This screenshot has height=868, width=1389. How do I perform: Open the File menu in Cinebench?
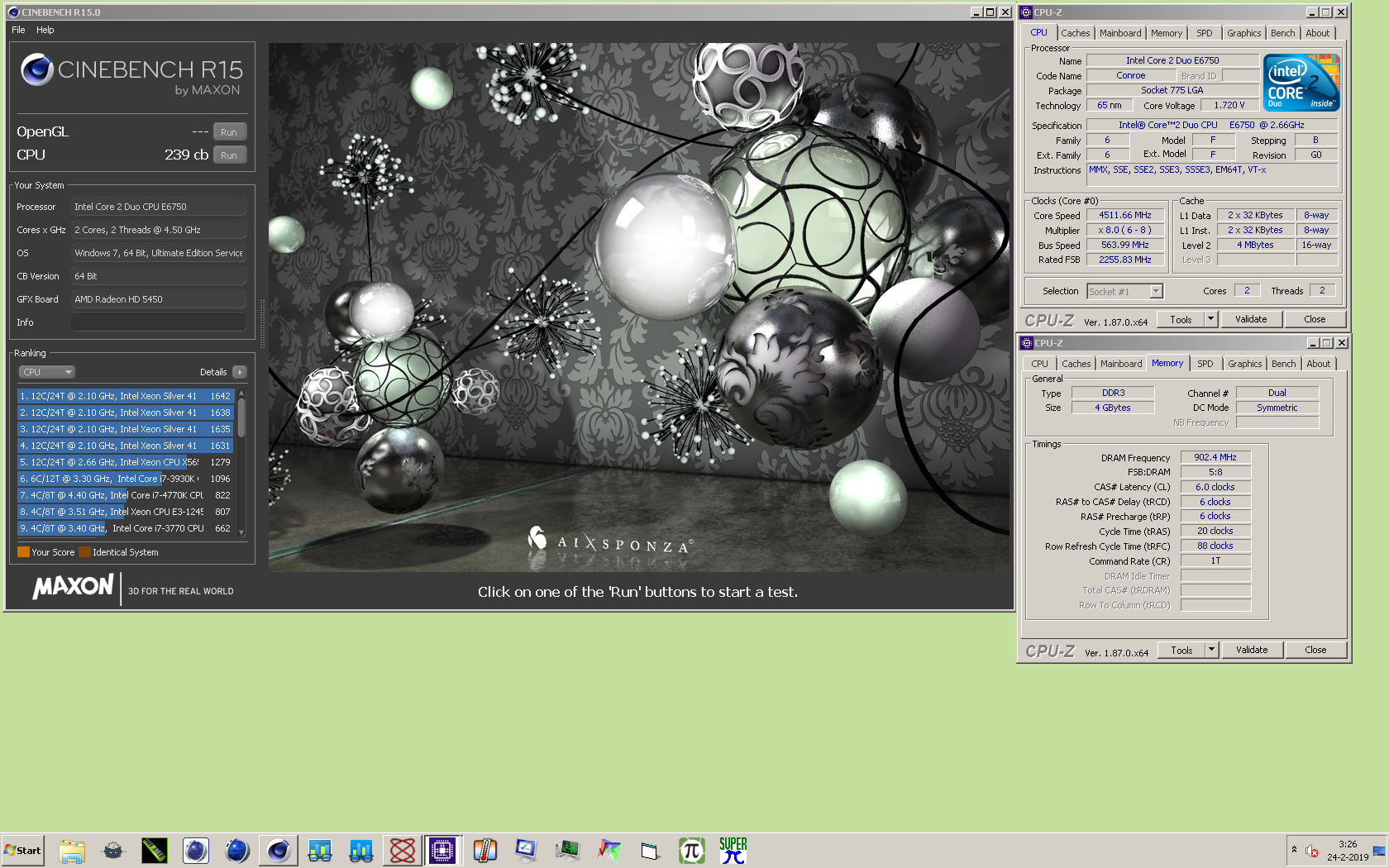(18, 30)
